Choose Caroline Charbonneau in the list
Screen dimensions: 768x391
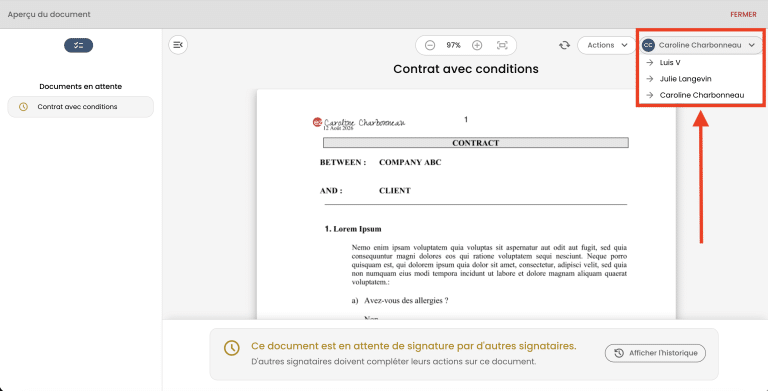coord(701,95)
